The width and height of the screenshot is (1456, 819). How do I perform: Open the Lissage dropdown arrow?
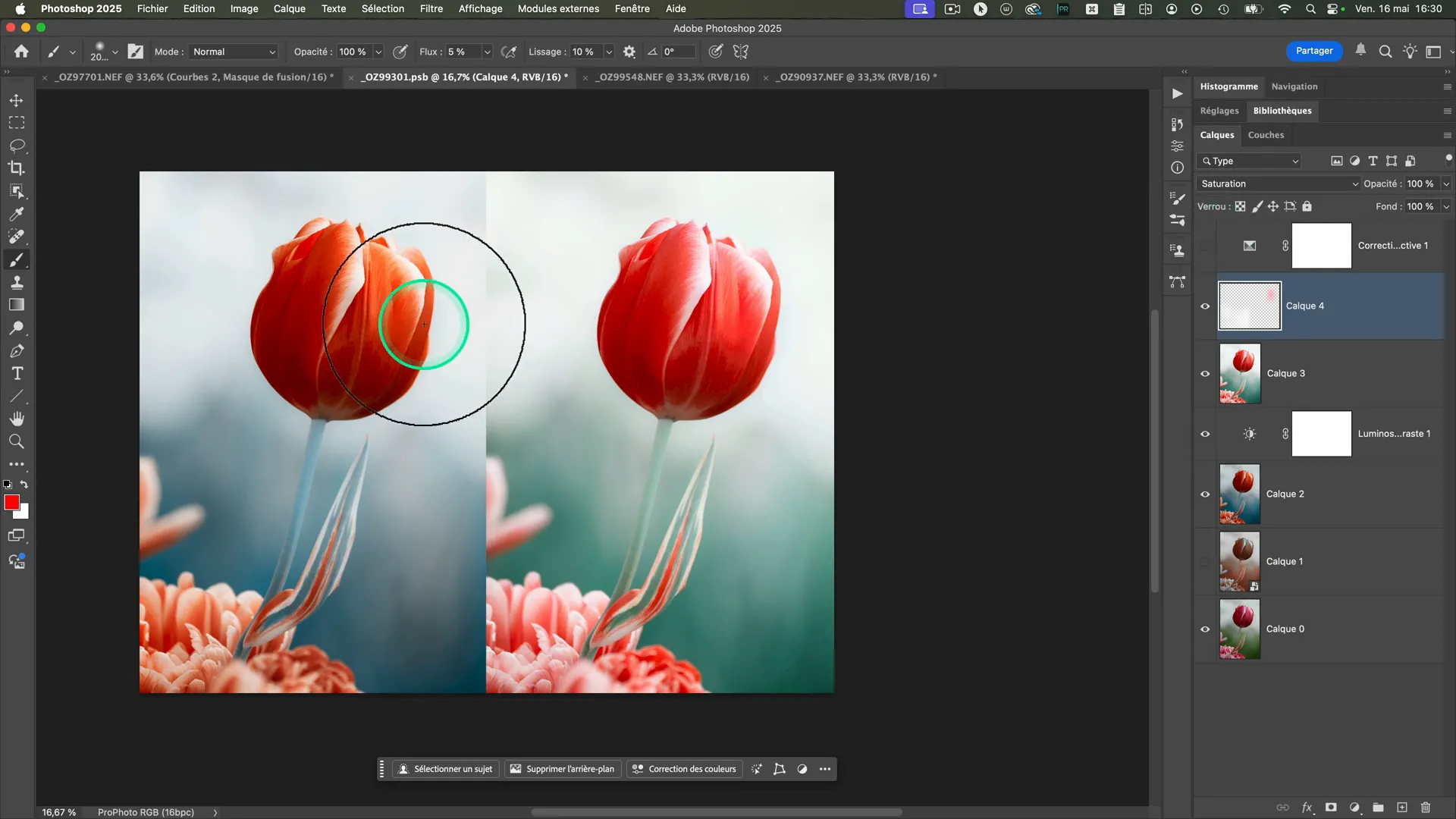[608, 52]
